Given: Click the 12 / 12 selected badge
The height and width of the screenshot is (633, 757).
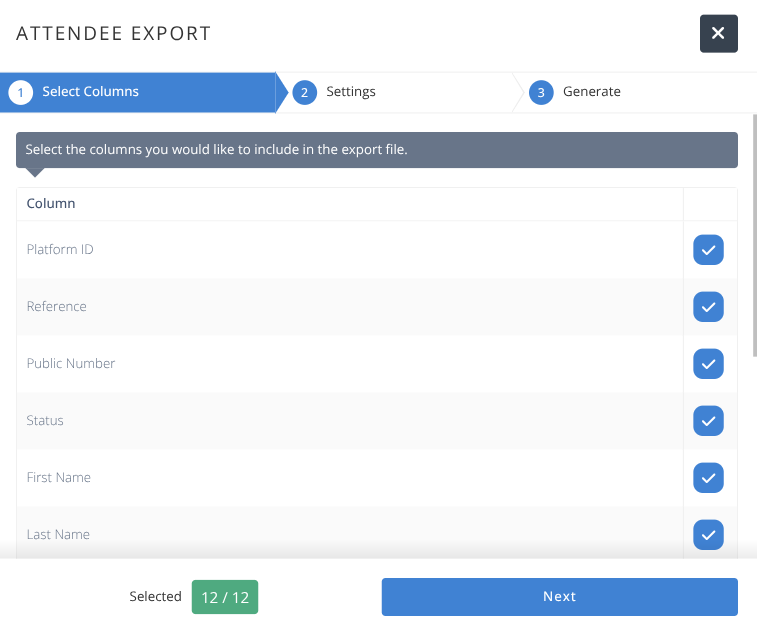Looking at the screenshot, I should (x=225, y=597).
